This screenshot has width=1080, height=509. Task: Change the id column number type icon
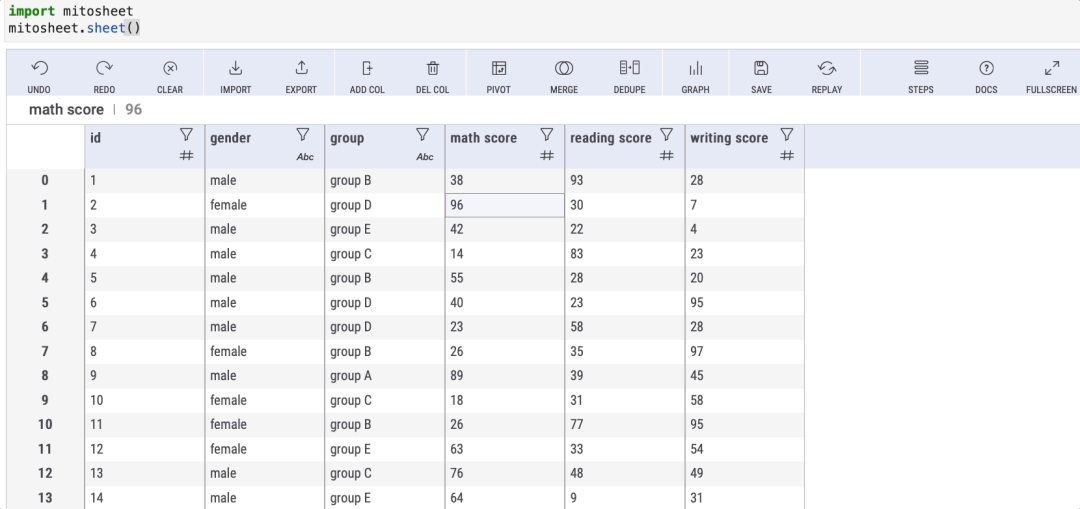[186, 156]
